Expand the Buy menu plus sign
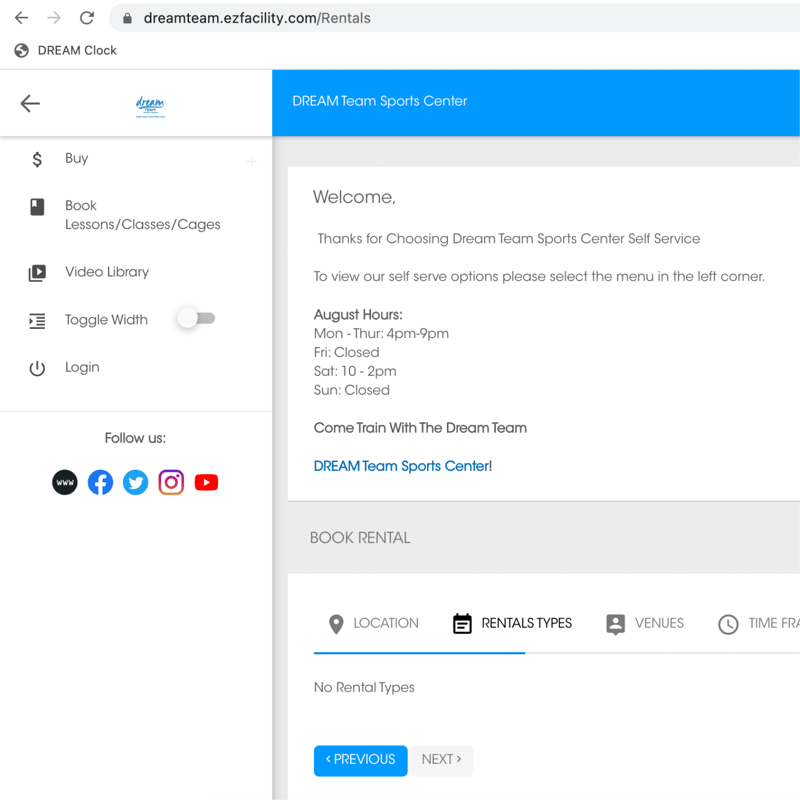Viewport: 800px width, 800px height. [x=252, y=161]
